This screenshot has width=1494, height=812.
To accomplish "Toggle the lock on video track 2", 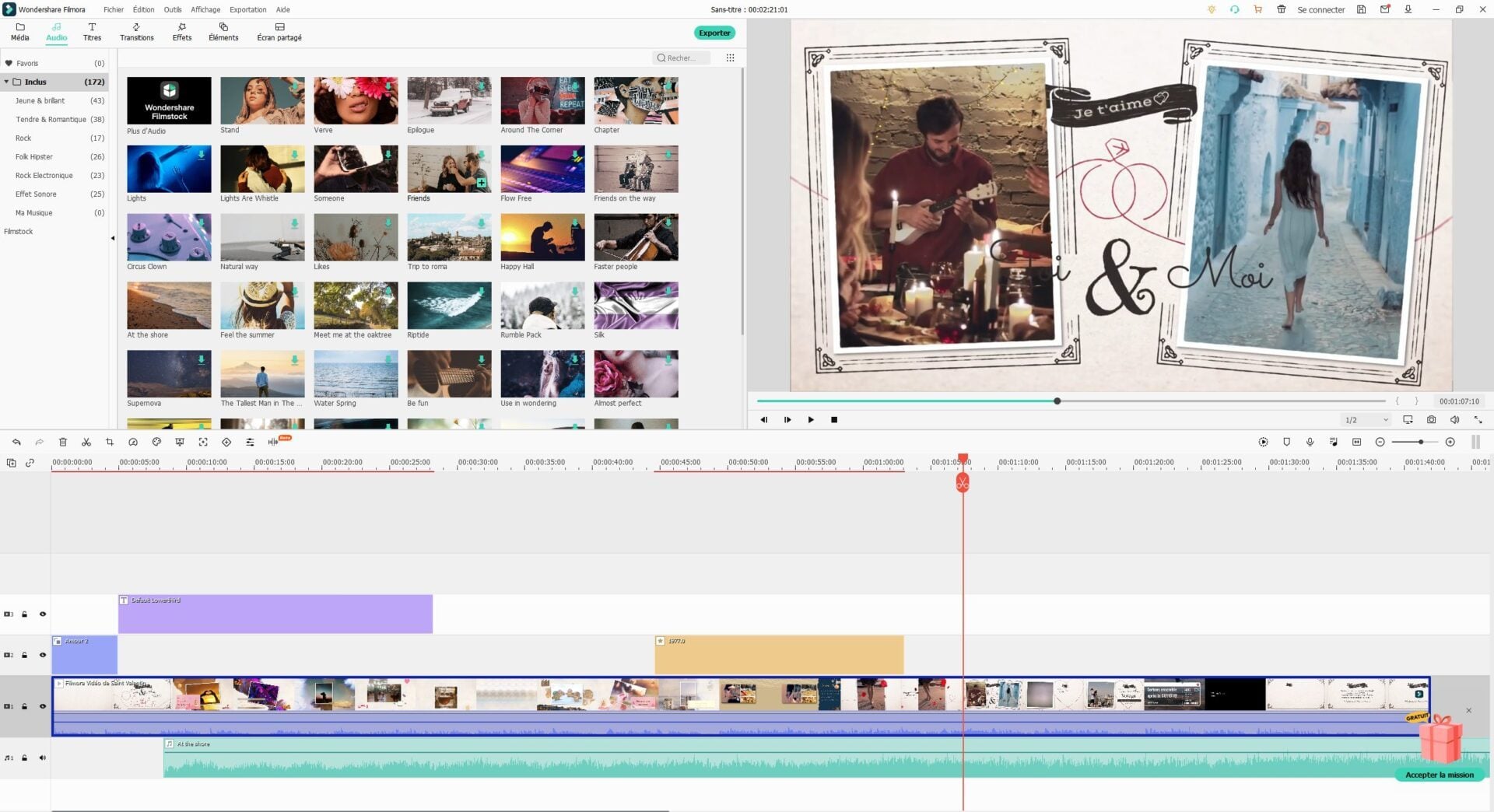I will point(25,655).
